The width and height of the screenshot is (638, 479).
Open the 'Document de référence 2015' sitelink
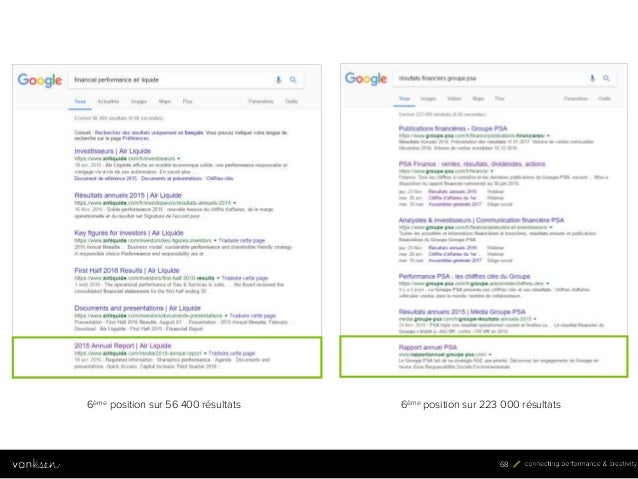106,178
